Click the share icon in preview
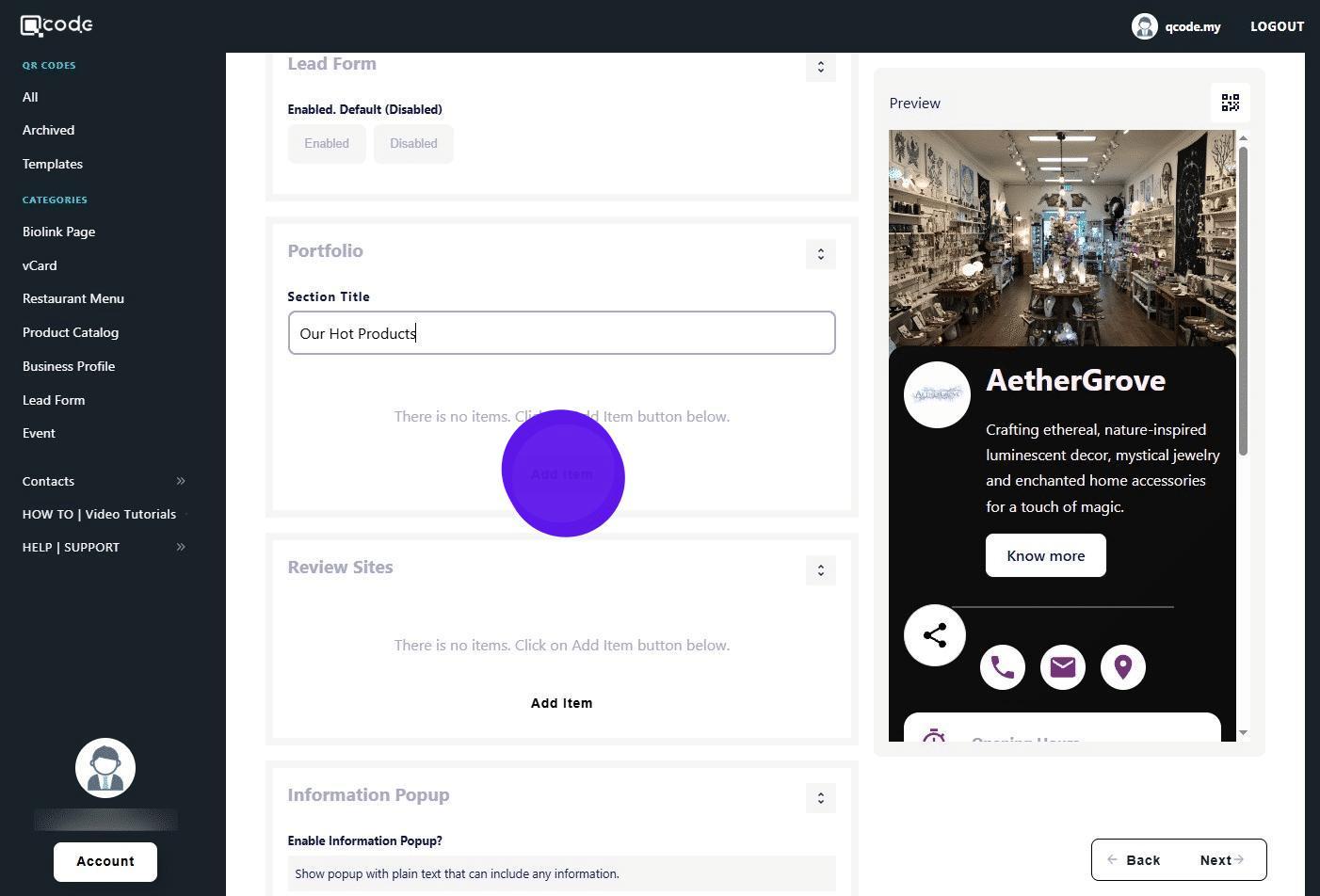This screenshot has height=896, width=1320. click(934, 635)
